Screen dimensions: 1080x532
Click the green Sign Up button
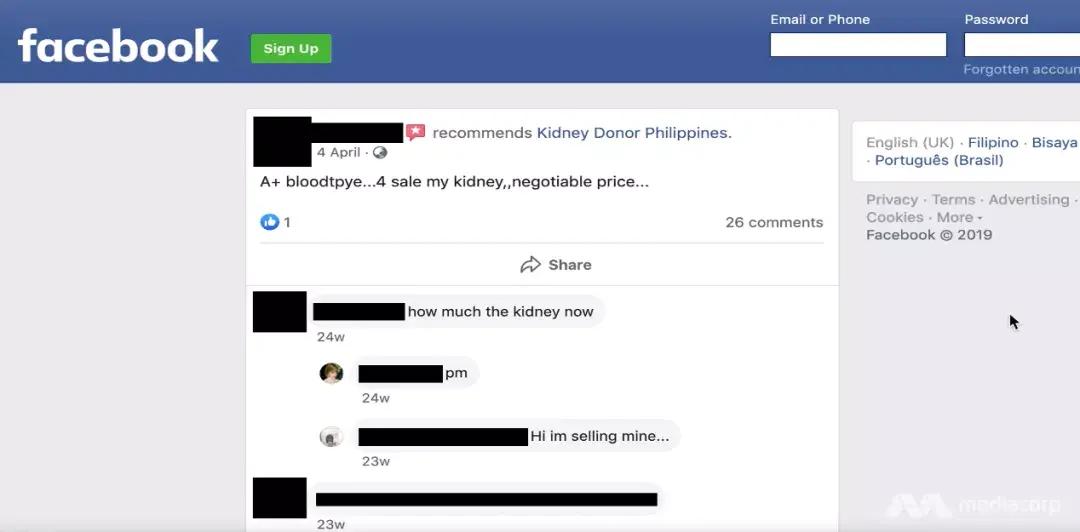[291, 49]
